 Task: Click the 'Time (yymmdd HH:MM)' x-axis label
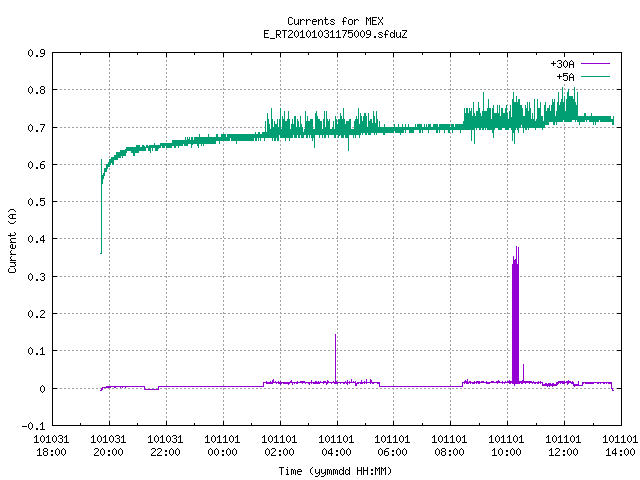pyautogui.click(x=335, y=471)
